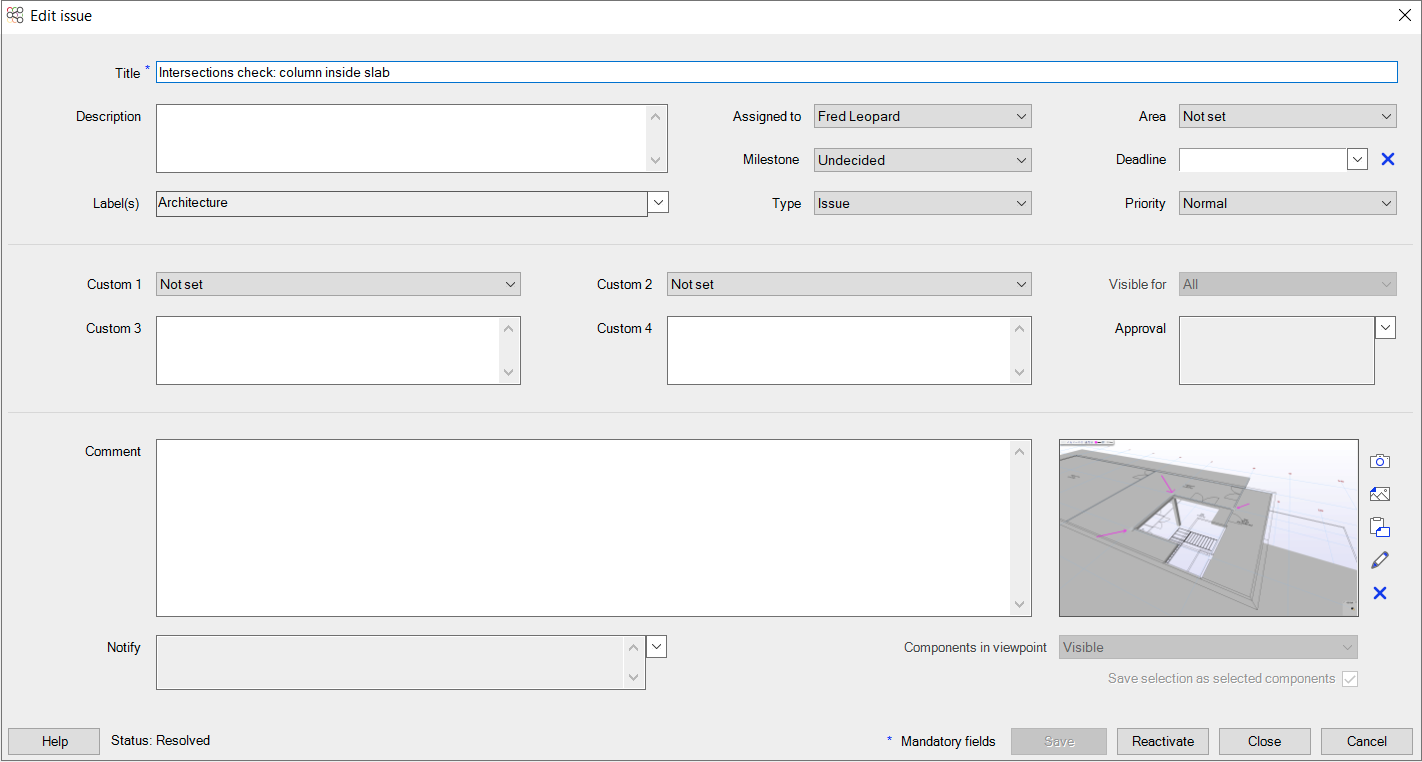
Task: Expand the Label(s) dropdown arrow
Action: coord(658,202)
